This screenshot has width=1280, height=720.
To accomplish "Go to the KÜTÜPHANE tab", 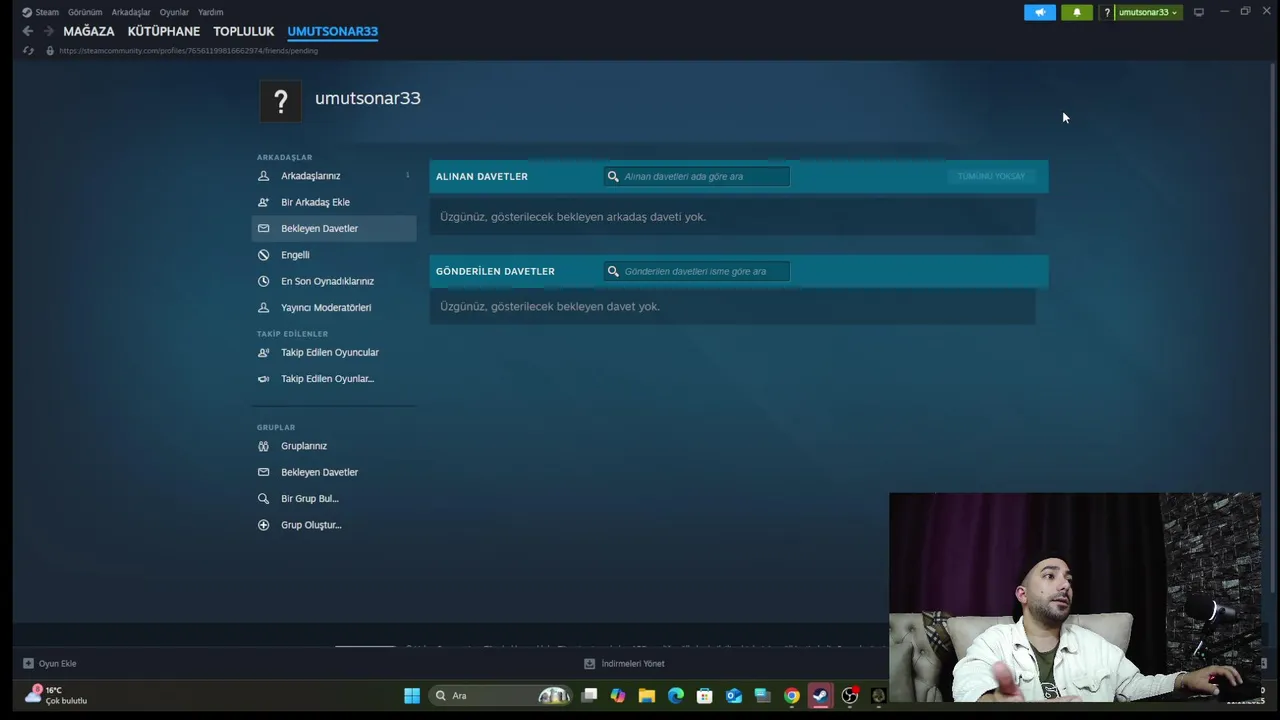I will pos(164,31).
